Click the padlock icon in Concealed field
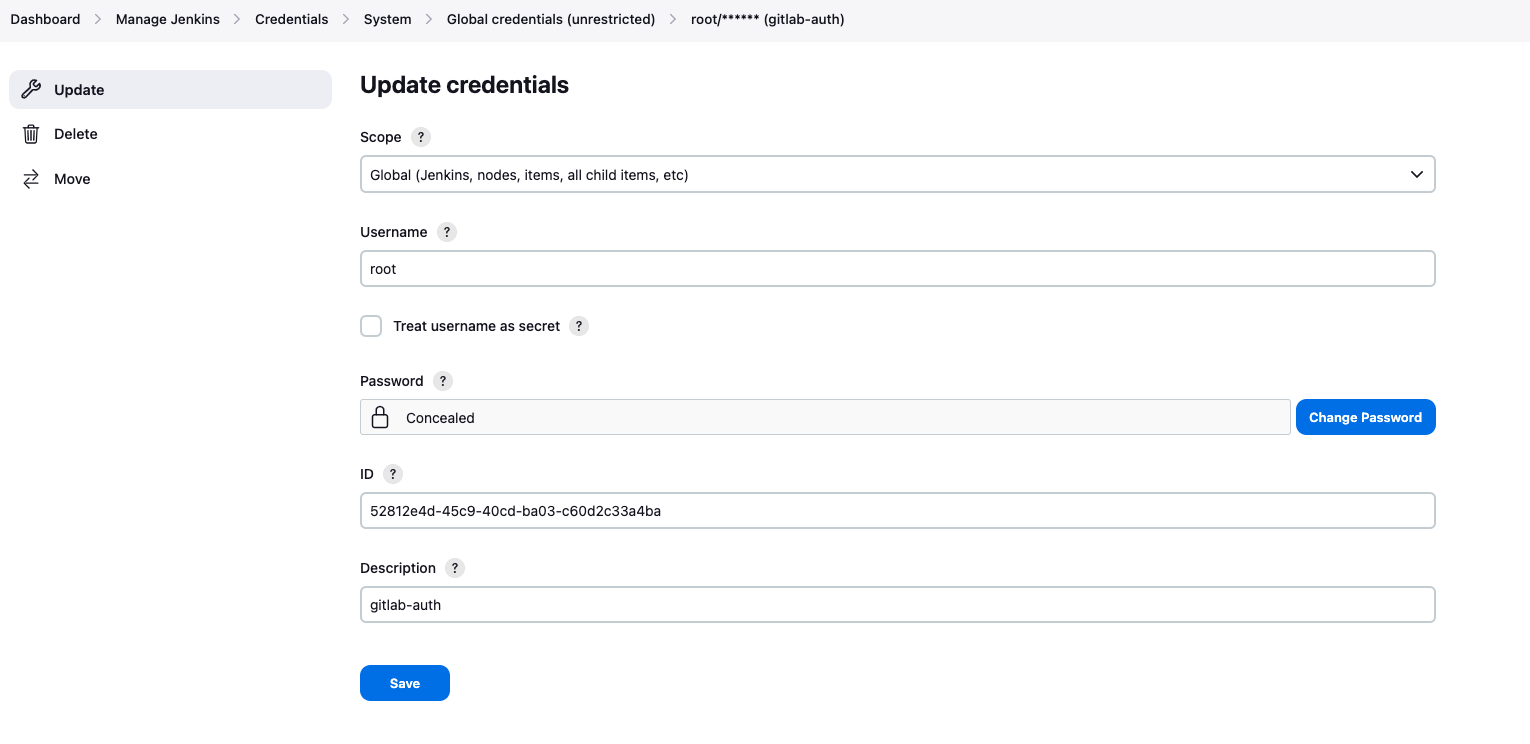1530x744 pixels. click(x=380, y=417)
